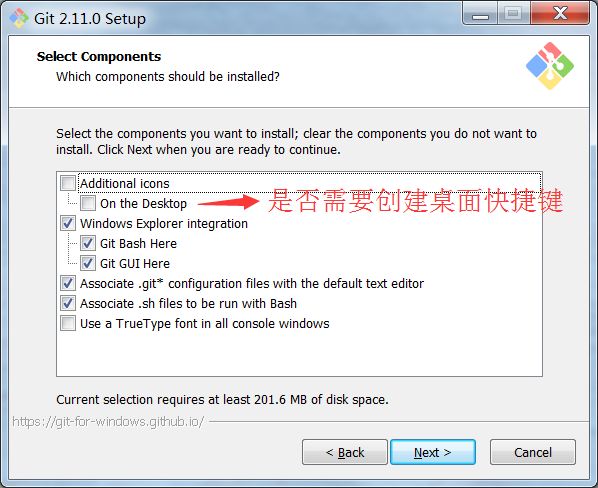598x488 pixels.
Task: Select the Windows Explorer integration label
Action: pos(164,223)
